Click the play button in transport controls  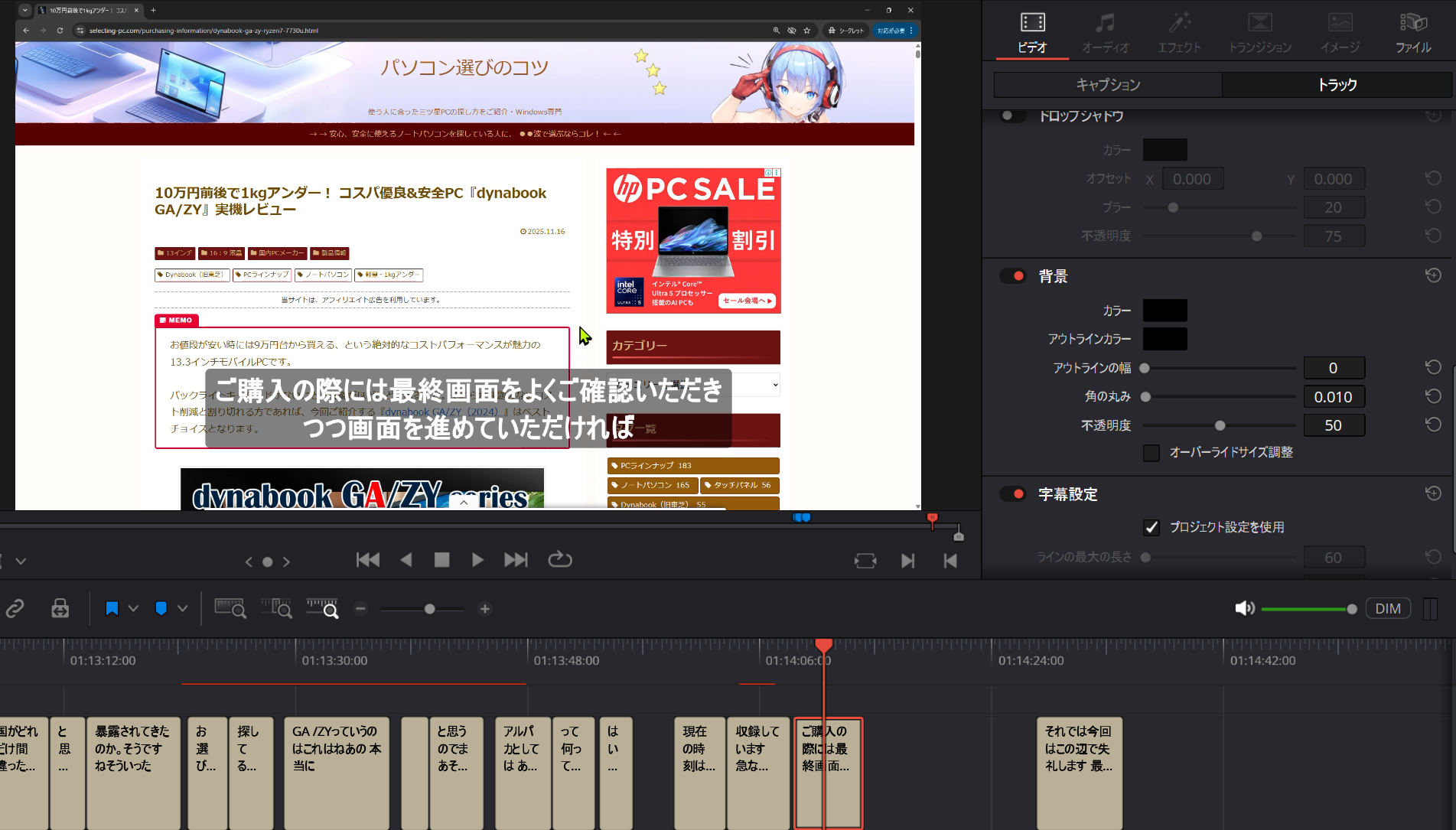[477, 560]
